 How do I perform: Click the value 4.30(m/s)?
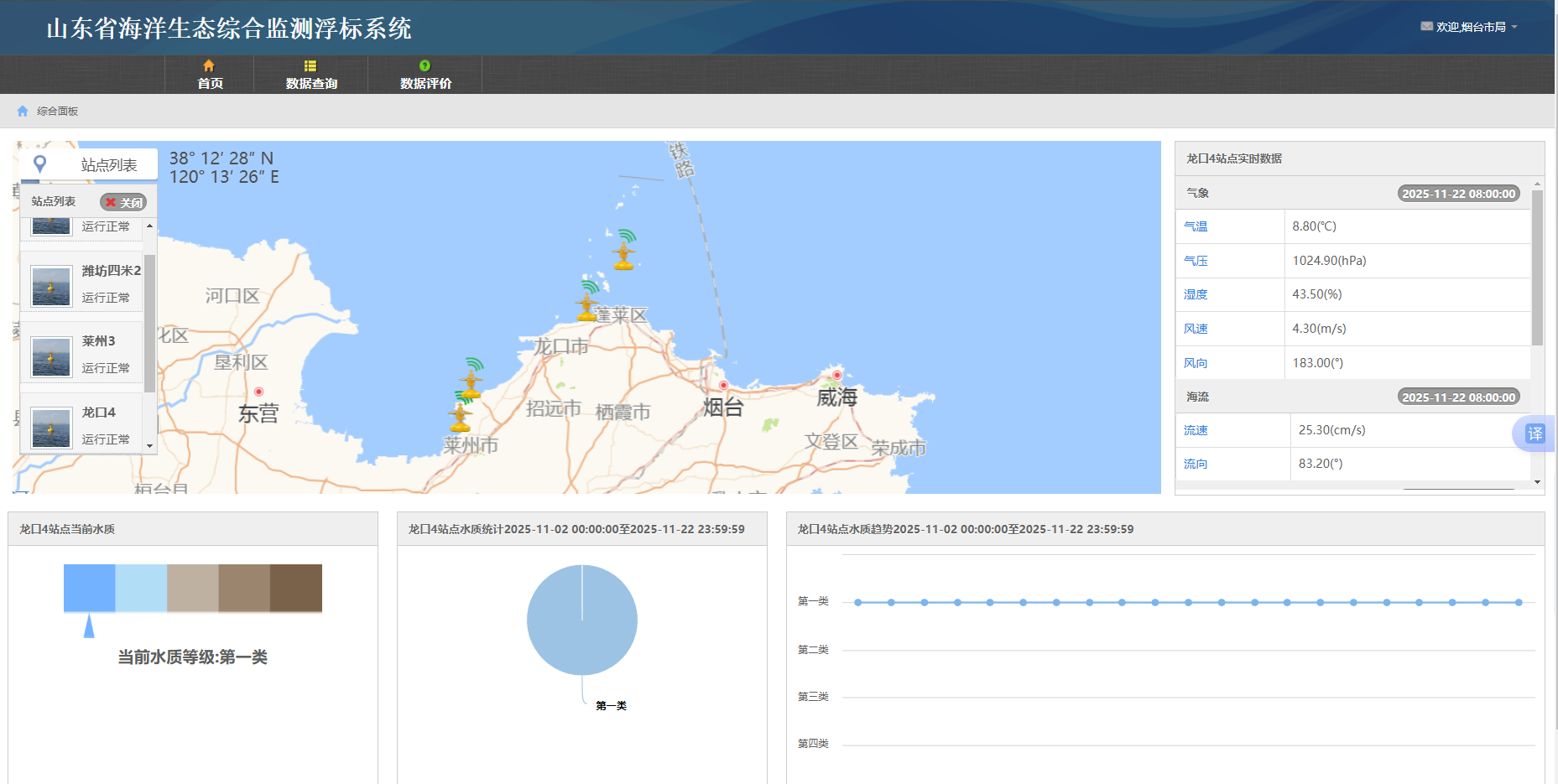[1319, 329]
